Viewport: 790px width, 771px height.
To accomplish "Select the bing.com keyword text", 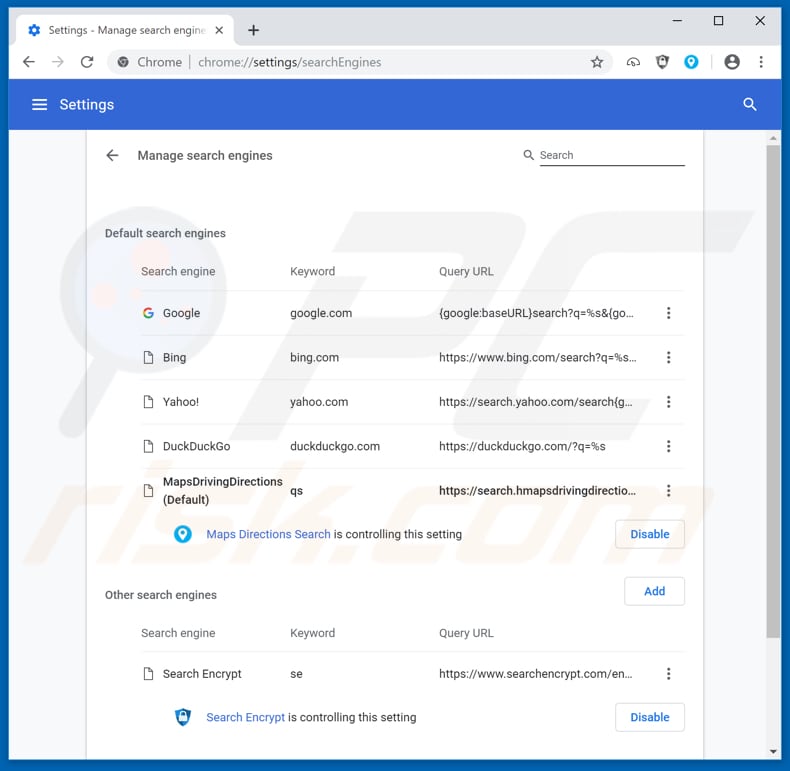I will [314, 357].
